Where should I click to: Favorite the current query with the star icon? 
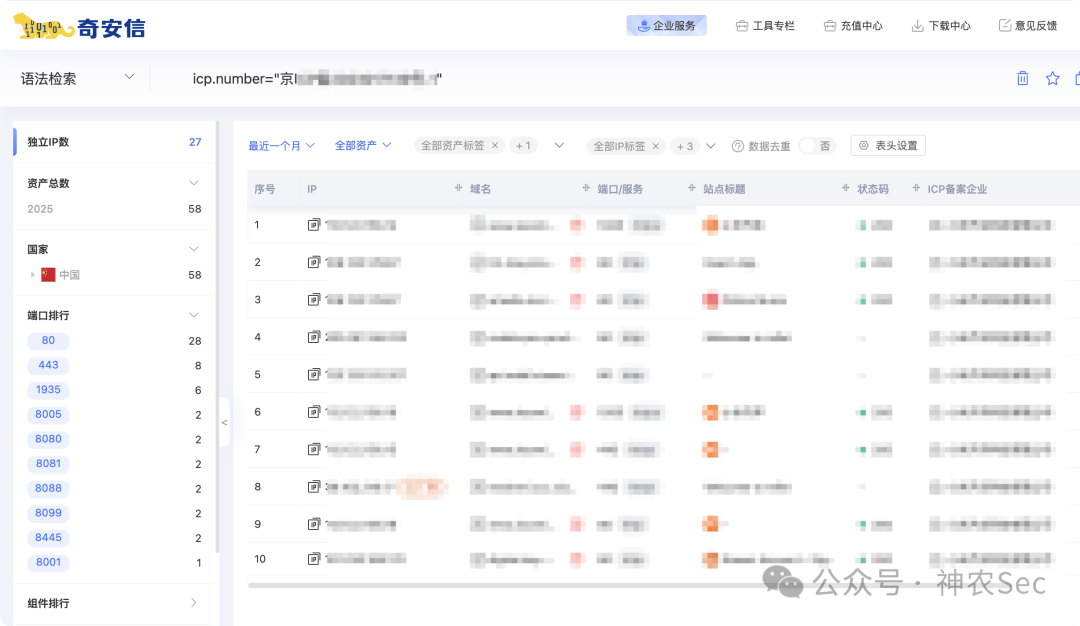[x=1051, y=78]
